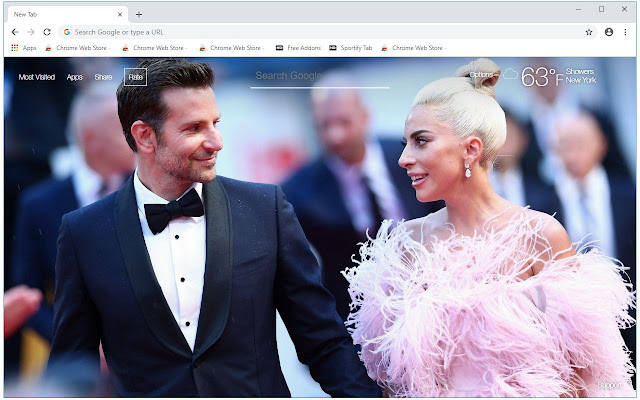Viewport: 640px width, 400px height.
Task: Click the cloud weather icon
Action: pyautogui.click(x=510, y=74)
